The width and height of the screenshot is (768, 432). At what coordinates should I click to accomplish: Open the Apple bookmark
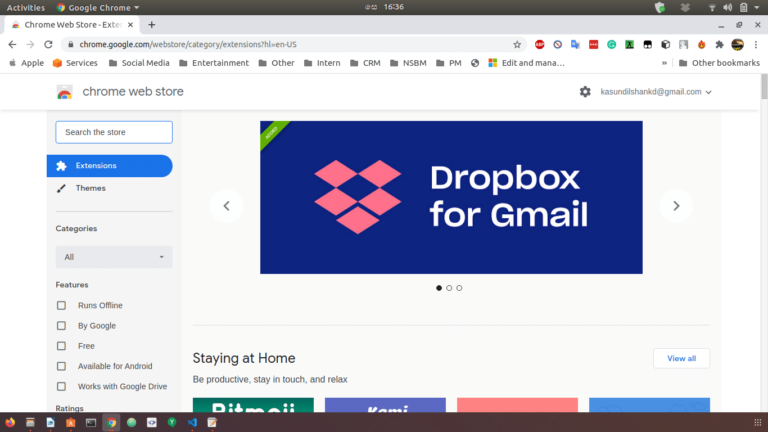click(x=26, y=63)
